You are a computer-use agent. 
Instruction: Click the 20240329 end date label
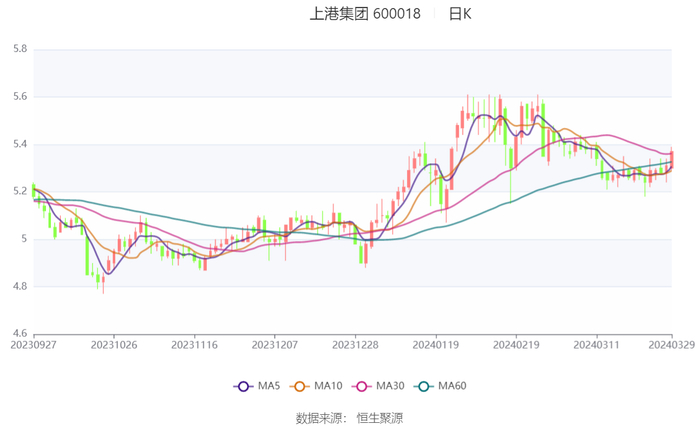click(x=671, y=345)
